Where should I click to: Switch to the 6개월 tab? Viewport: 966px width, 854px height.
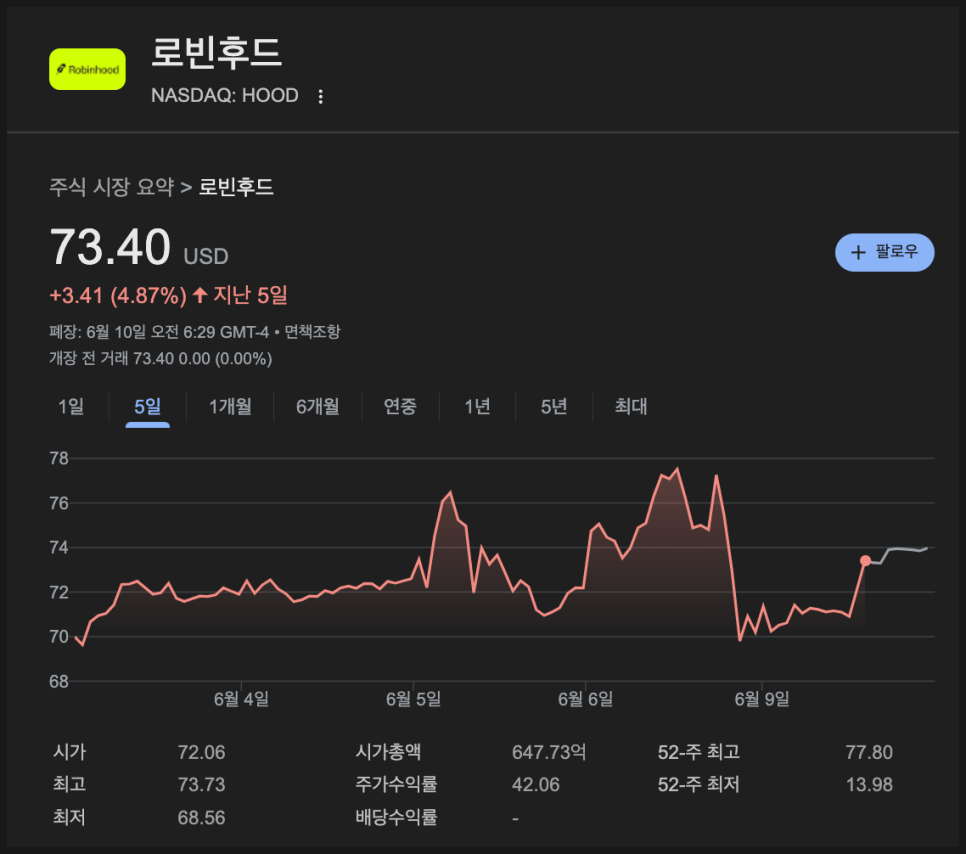point(317,407)
